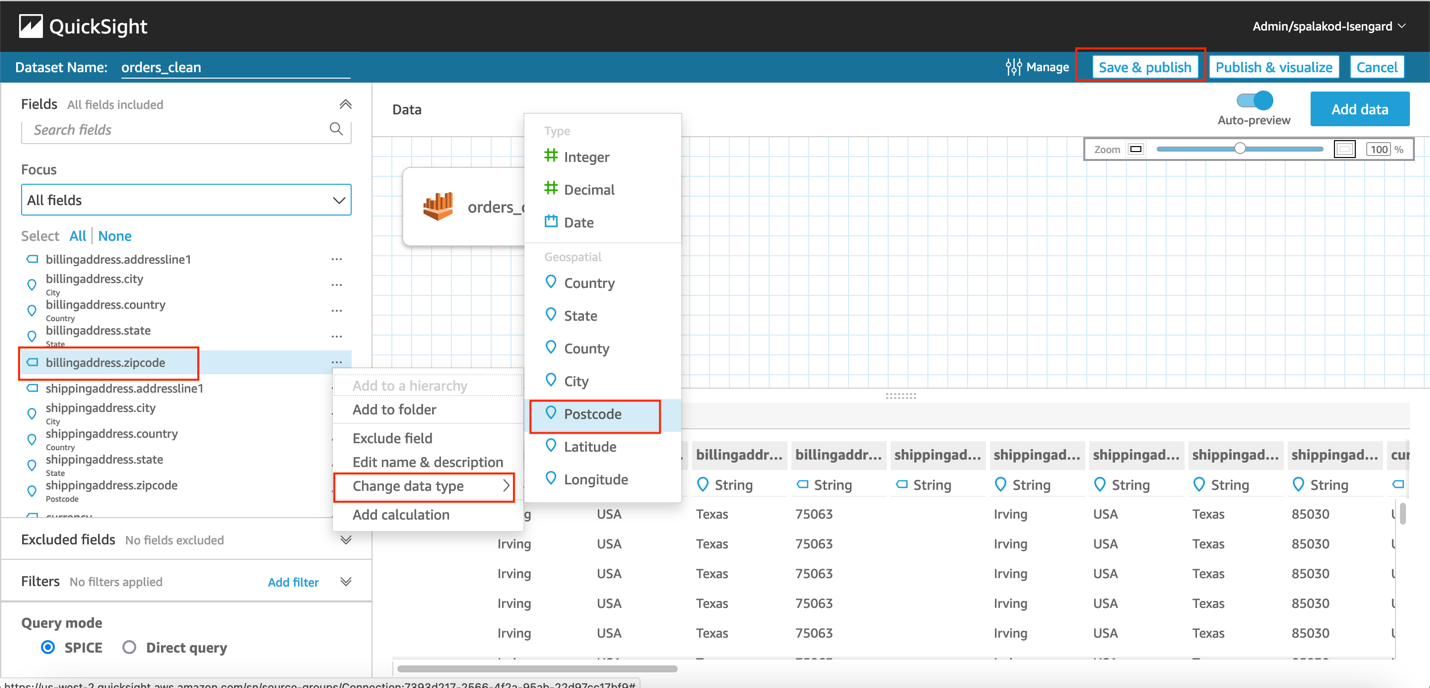Viewport: 1430px width, 688px height.
Task: Click the hash icon next to Integer
Action: coord(551,155)
